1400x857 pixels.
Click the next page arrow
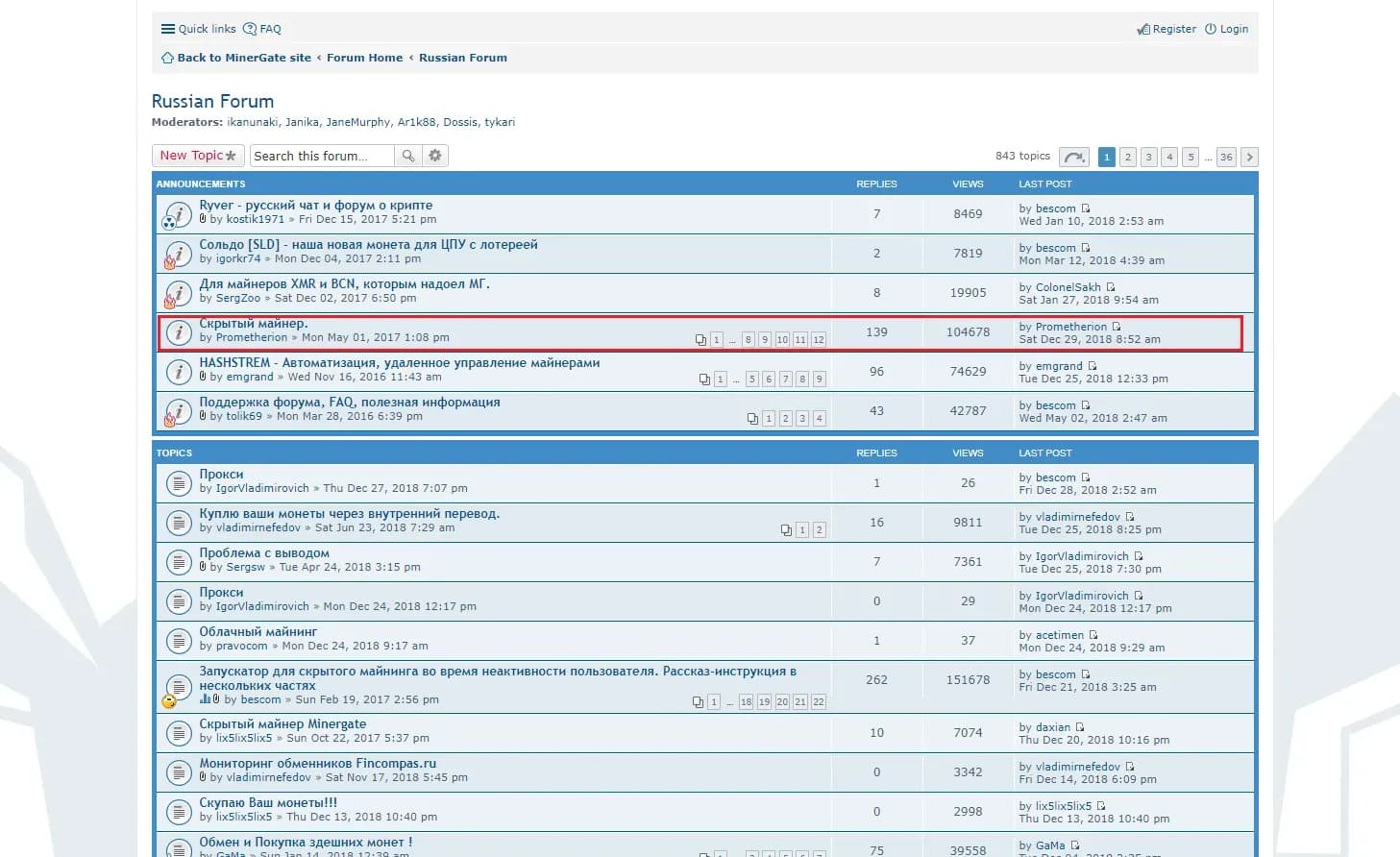[x=1249, y=157]
